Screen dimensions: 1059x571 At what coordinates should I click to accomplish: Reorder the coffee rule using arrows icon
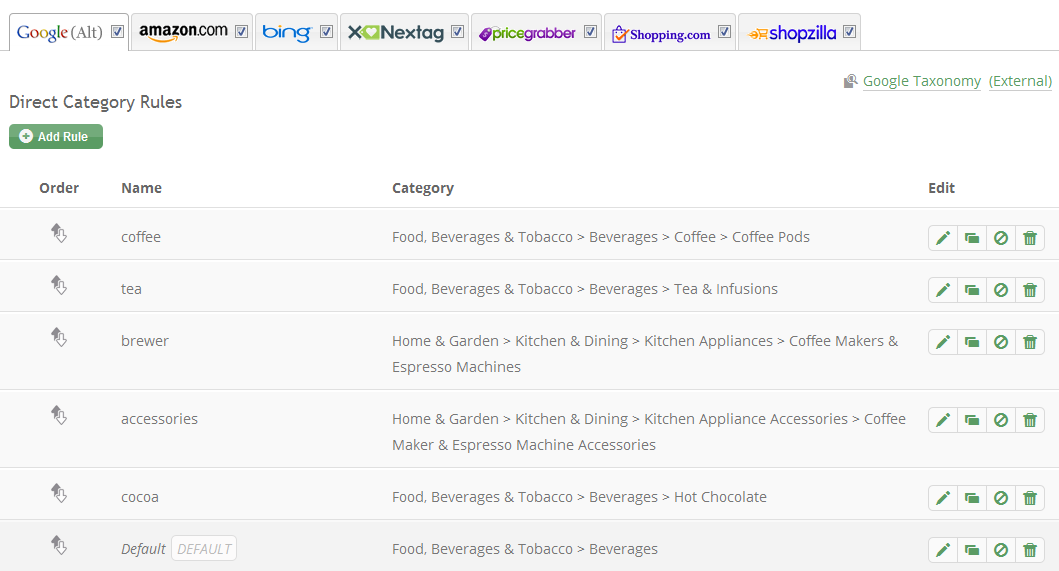click(59, 233)
